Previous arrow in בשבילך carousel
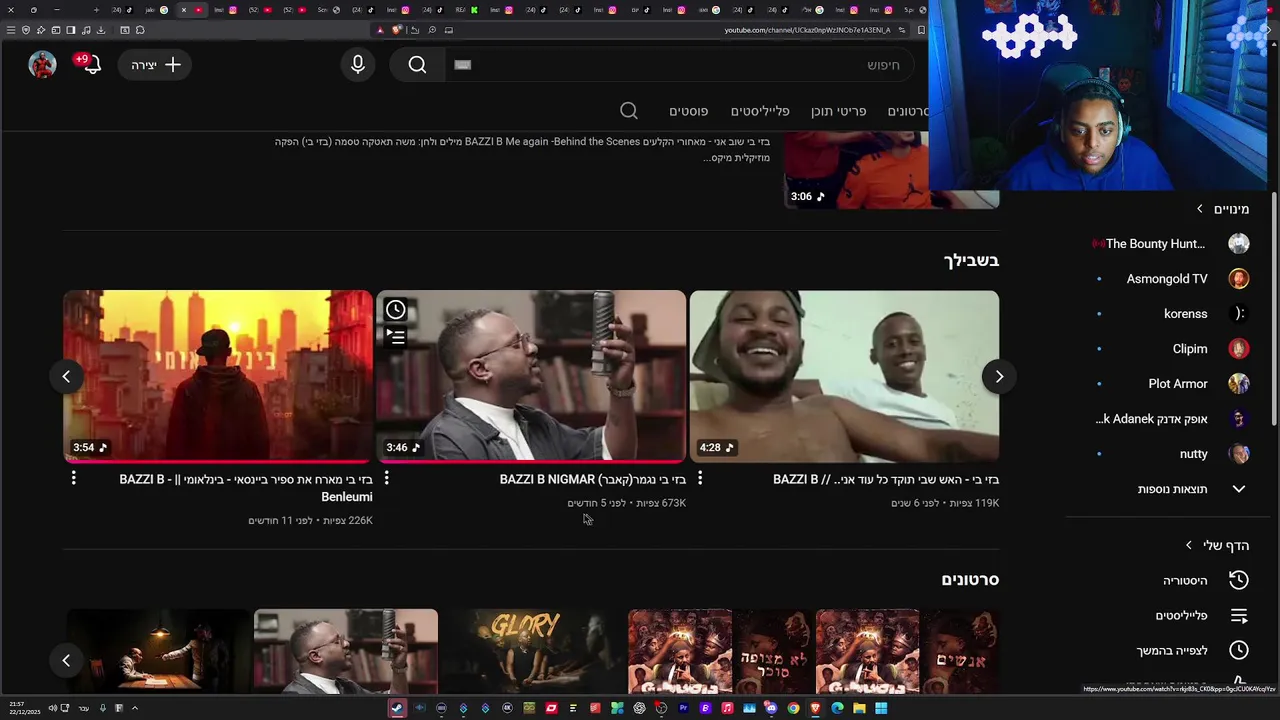1280x720 pixels. [x=66, y=376]
